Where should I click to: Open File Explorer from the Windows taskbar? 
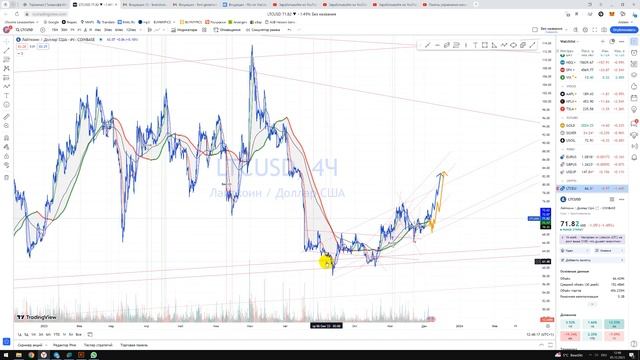[19, 355]
